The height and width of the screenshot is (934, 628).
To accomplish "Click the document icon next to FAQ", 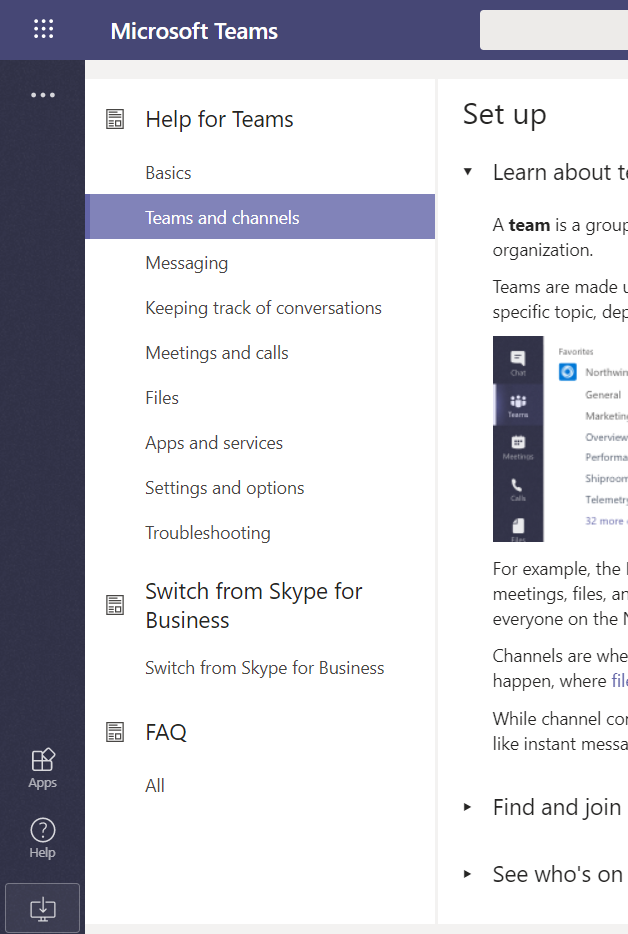I will click(x=115, y=731).
